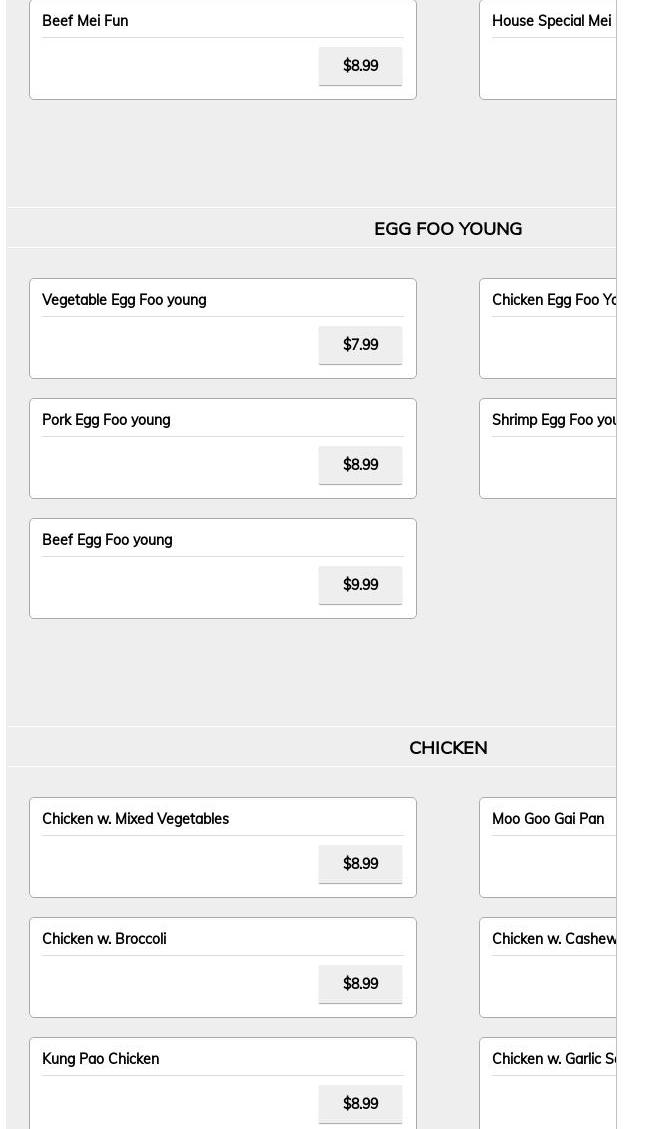Open the Chicken Egg Foo Young item
Viewport: 650px width, 1129px height.
point(554,300)
